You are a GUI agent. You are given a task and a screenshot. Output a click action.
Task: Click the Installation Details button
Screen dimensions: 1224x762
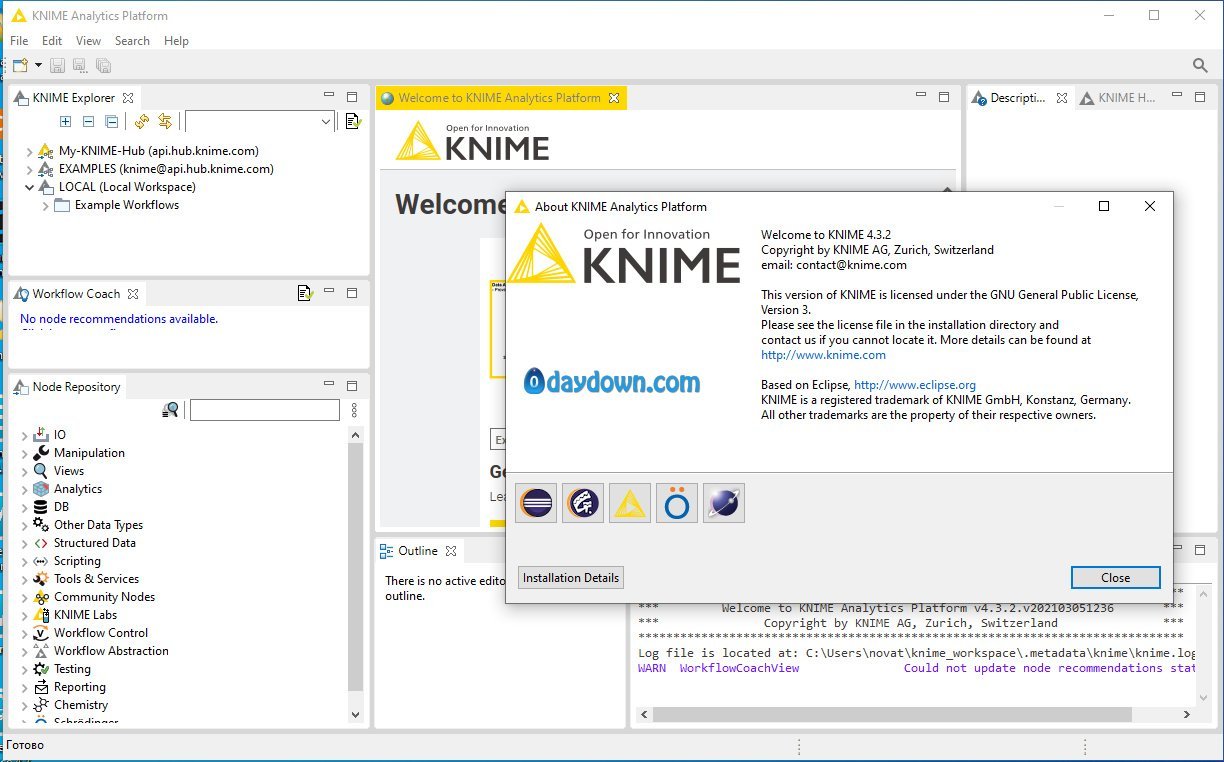pyautogui.click(x=571, y=578)
